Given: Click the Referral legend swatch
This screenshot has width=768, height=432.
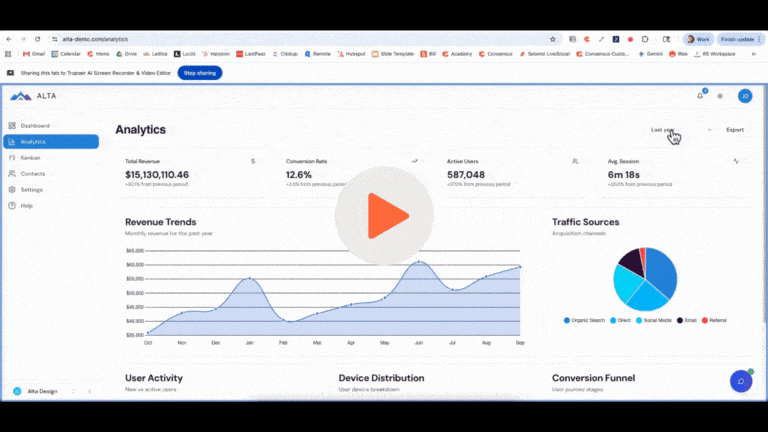Looking at the screenshot, I should pyautogui.click(x=705, y=320).
